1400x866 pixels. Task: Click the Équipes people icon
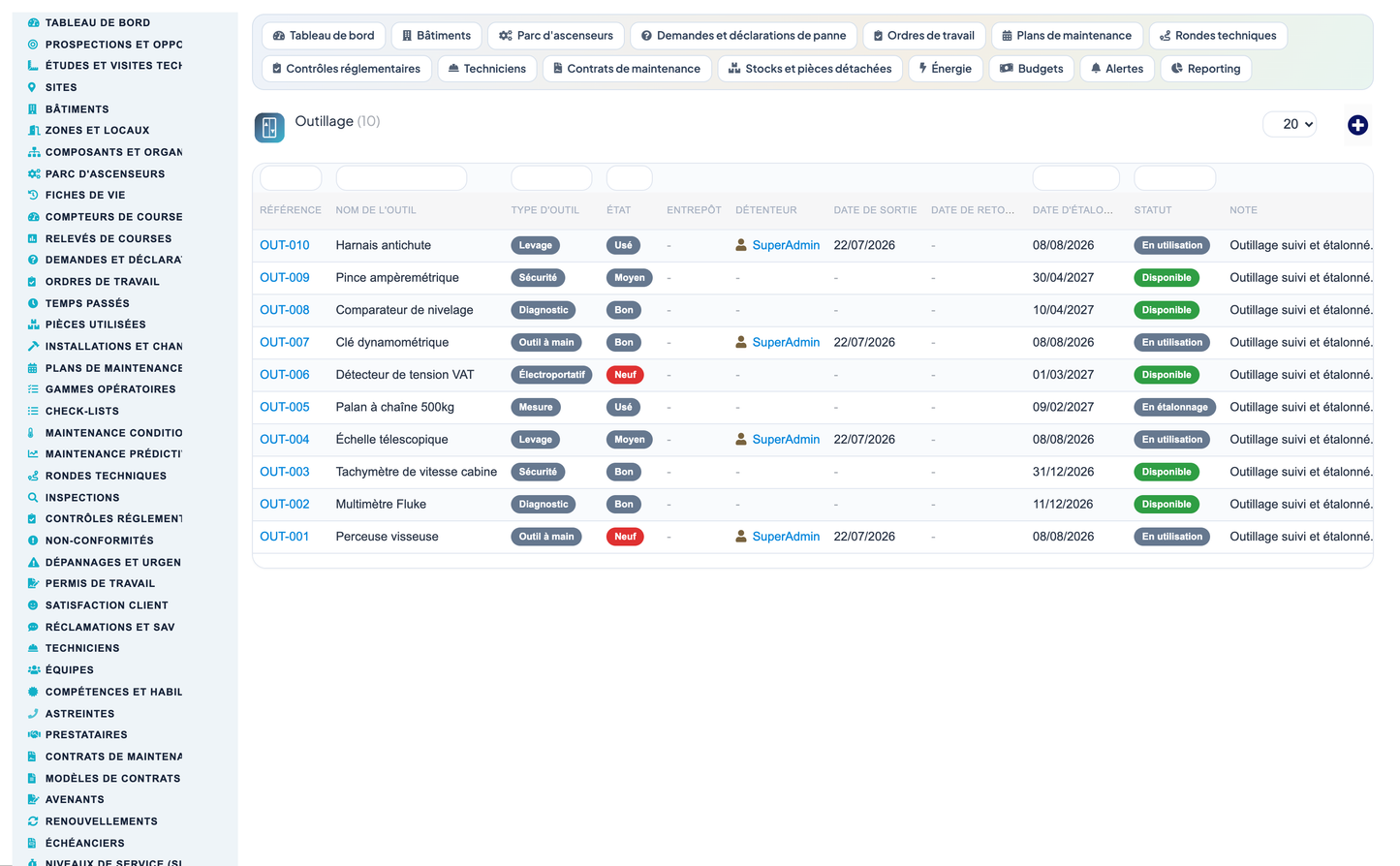[33, 669]
